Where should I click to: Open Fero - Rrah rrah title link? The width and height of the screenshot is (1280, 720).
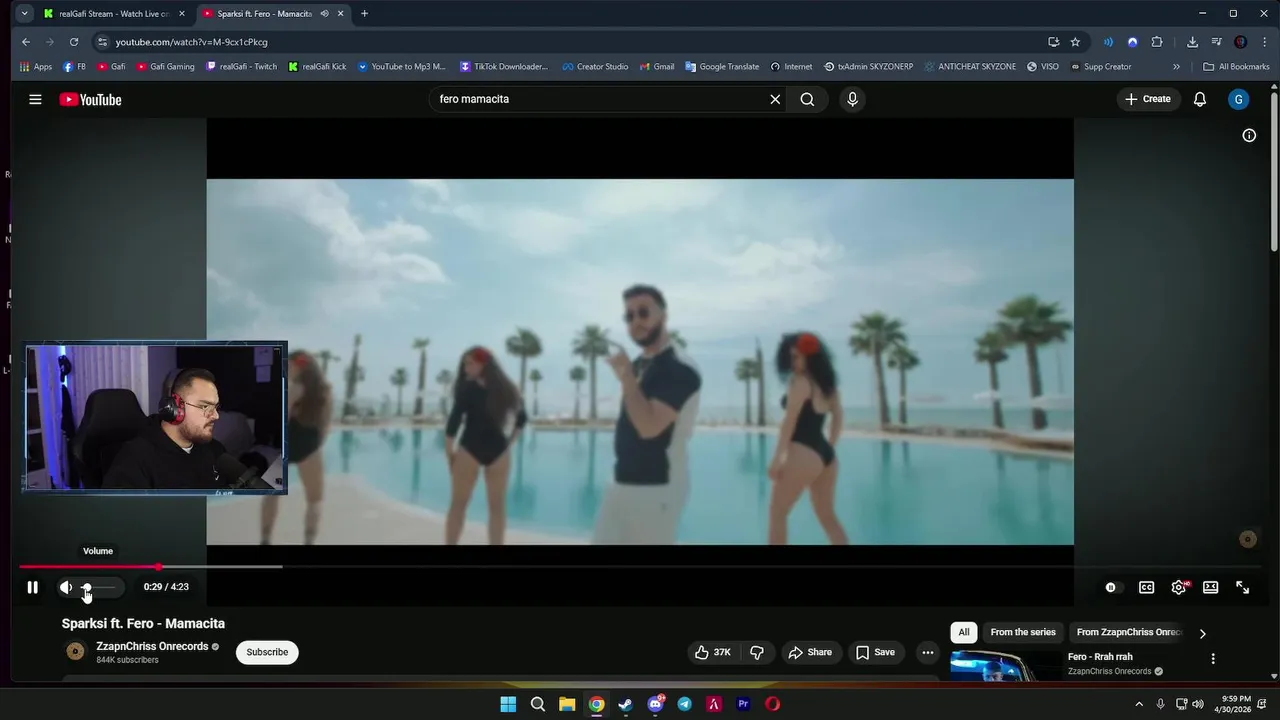tap(1100, 657)
